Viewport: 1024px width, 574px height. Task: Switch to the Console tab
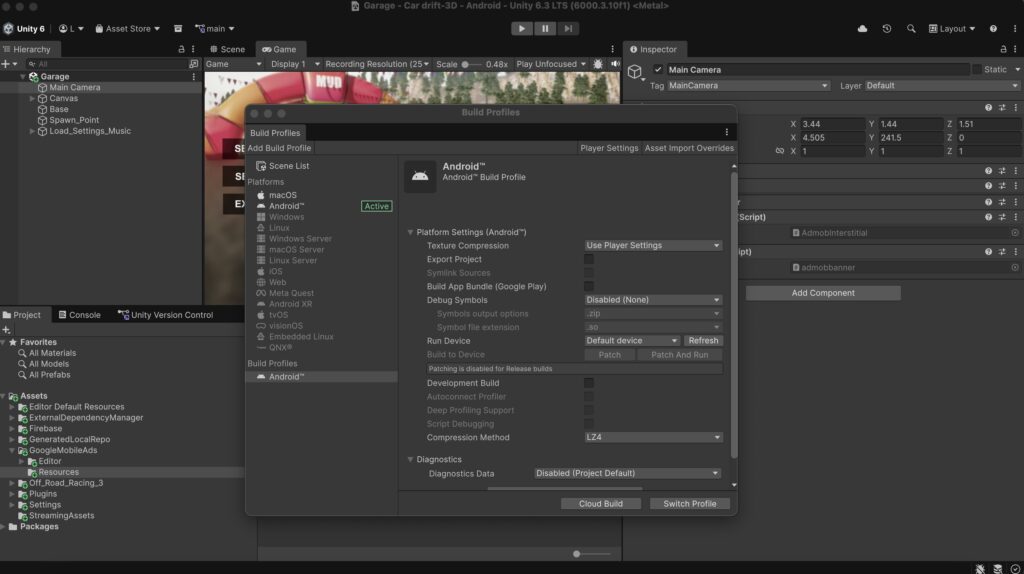point(79,315)
